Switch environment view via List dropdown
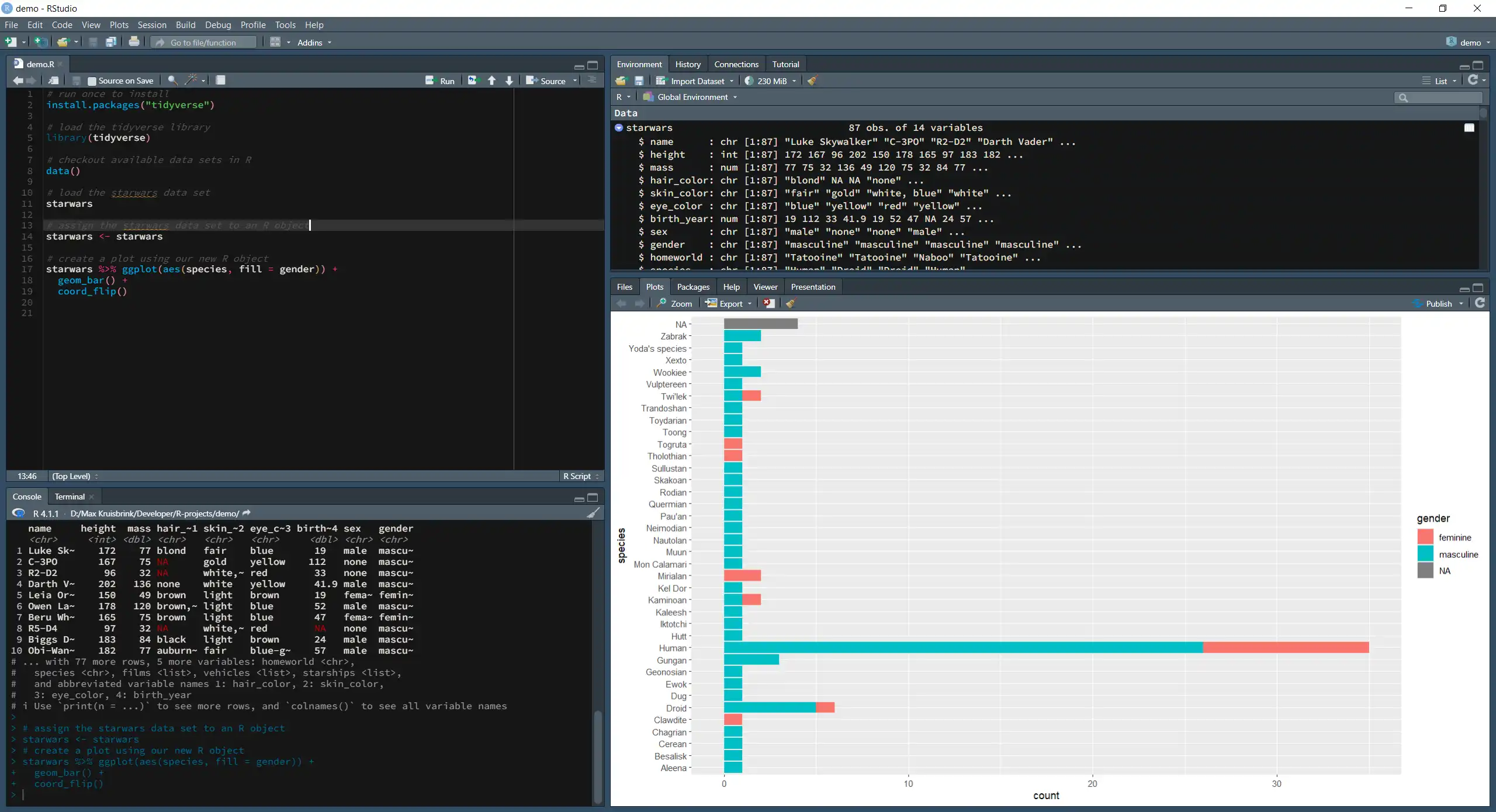The height and width of the screenshot is (812, 1496). pos(1439,81)
